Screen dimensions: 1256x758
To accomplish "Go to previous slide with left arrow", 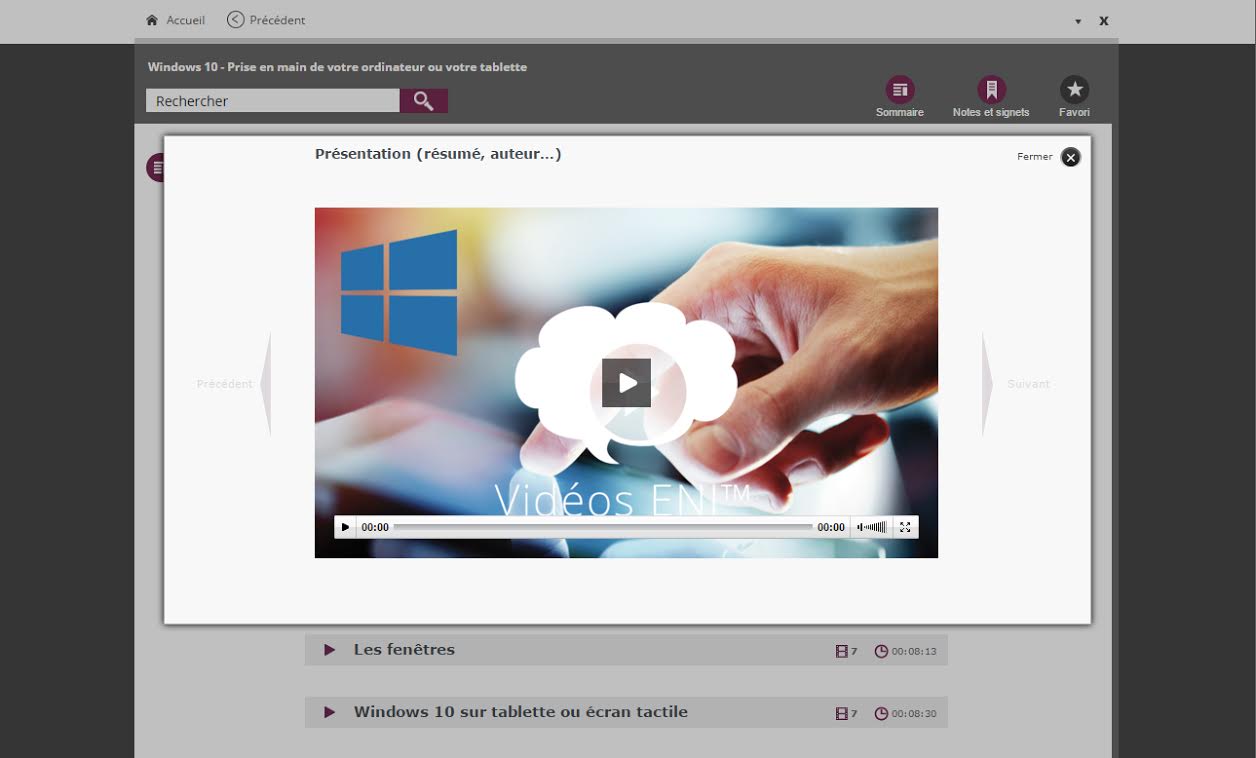I will click(265, 384).
